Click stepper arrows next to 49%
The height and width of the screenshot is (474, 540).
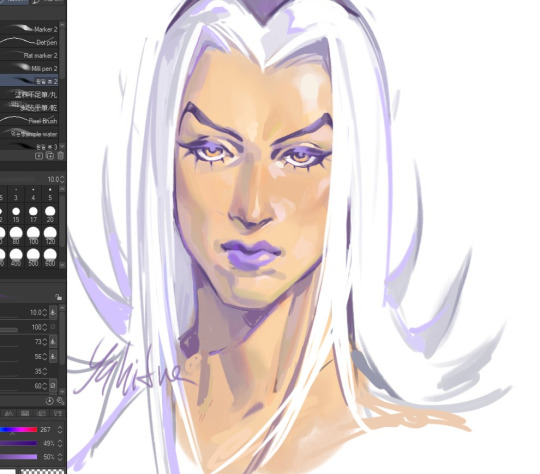(60, 443)
